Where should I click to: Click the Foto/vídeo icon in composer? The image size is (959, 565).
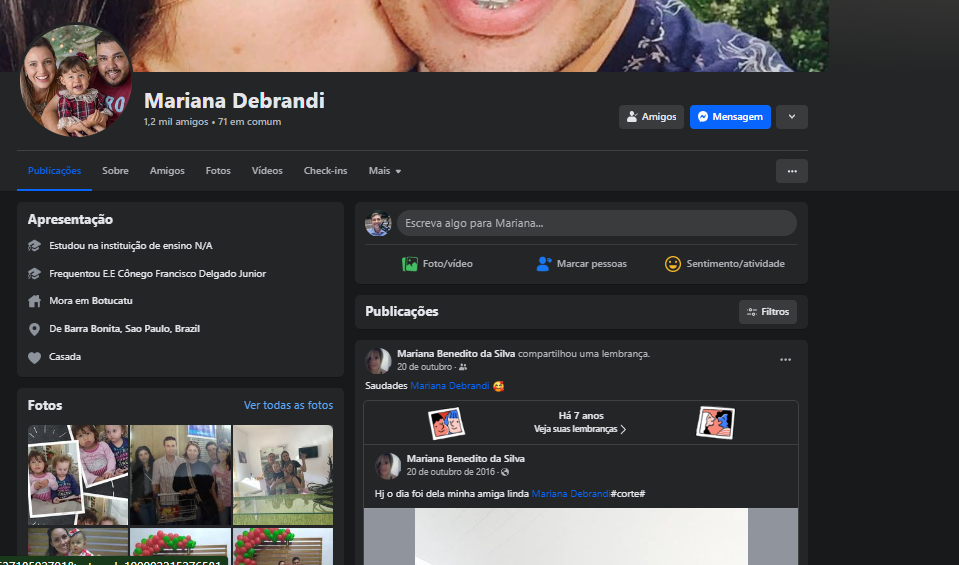tap(410, 264)
